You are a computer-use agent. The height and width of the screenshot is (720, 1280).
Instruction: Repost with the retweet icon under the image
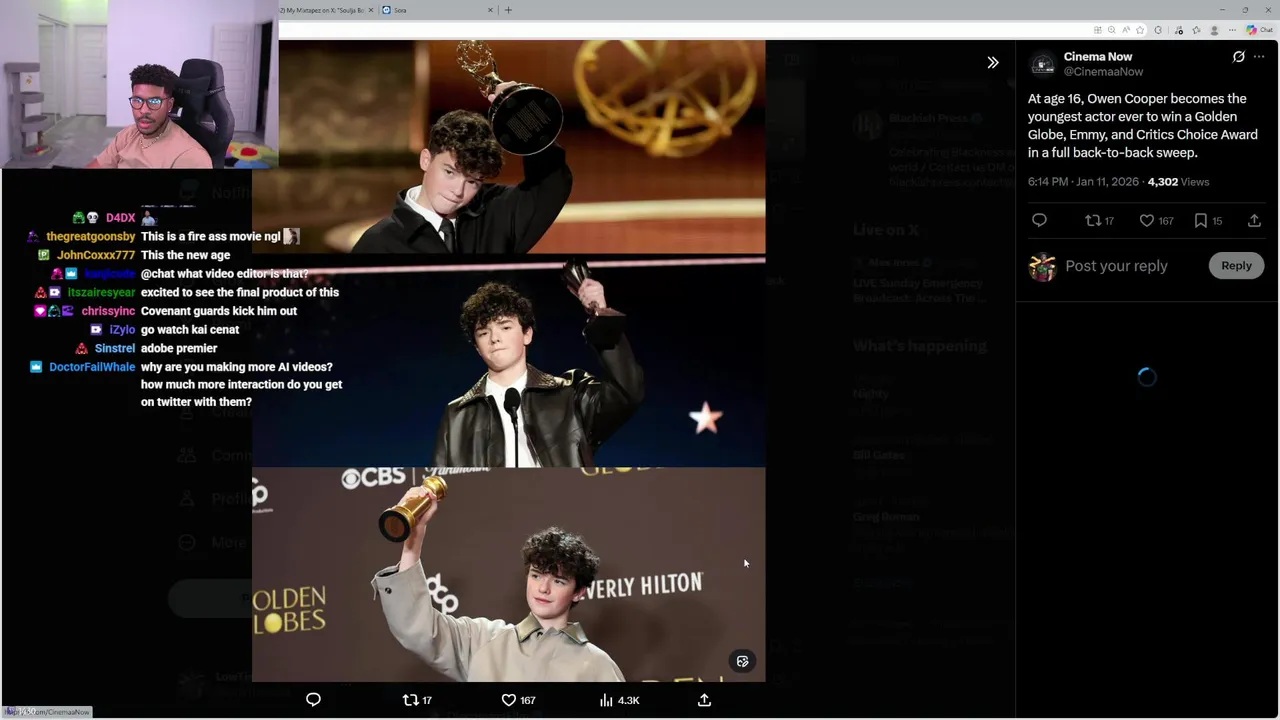pos(416,700)
